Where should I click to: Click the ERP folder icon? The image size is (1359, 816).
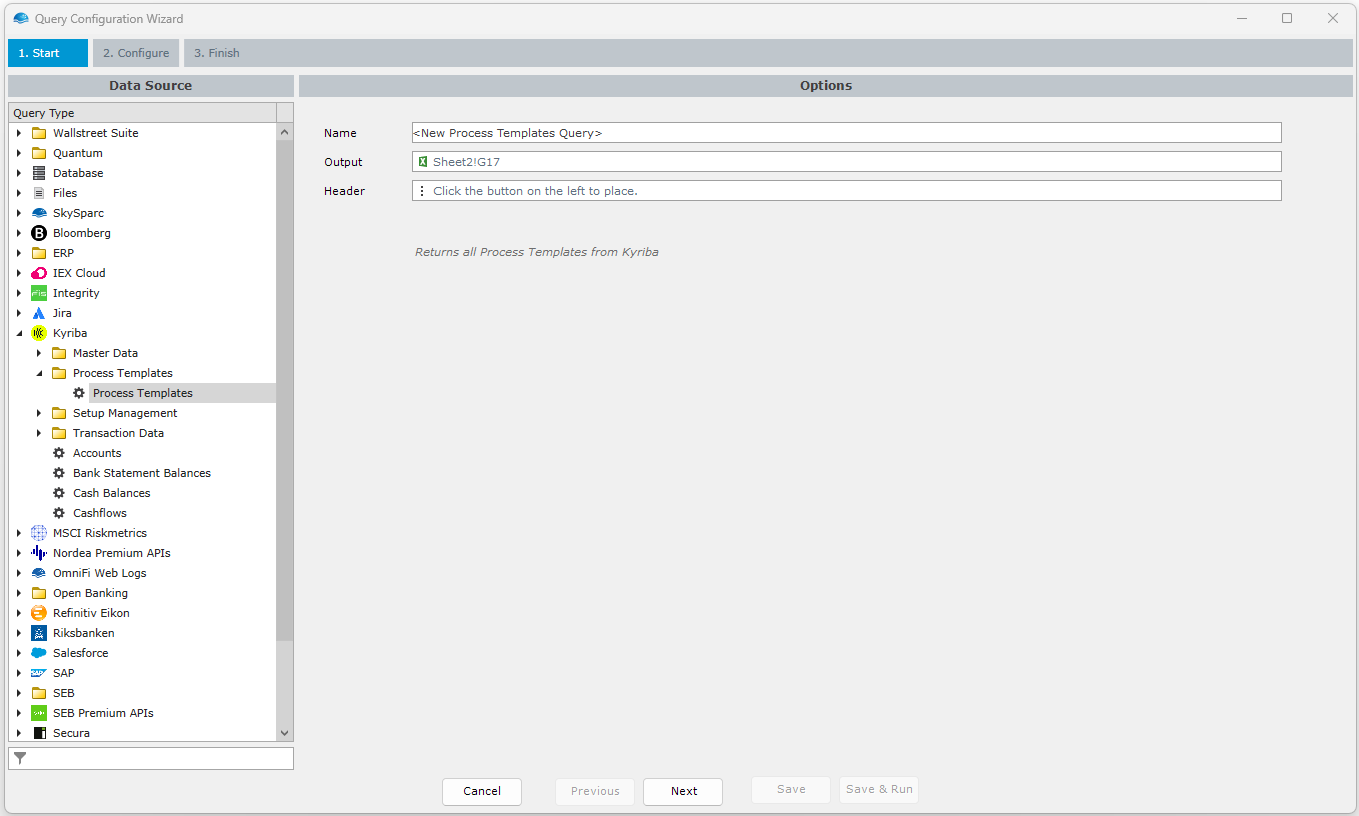coord(39,253)
